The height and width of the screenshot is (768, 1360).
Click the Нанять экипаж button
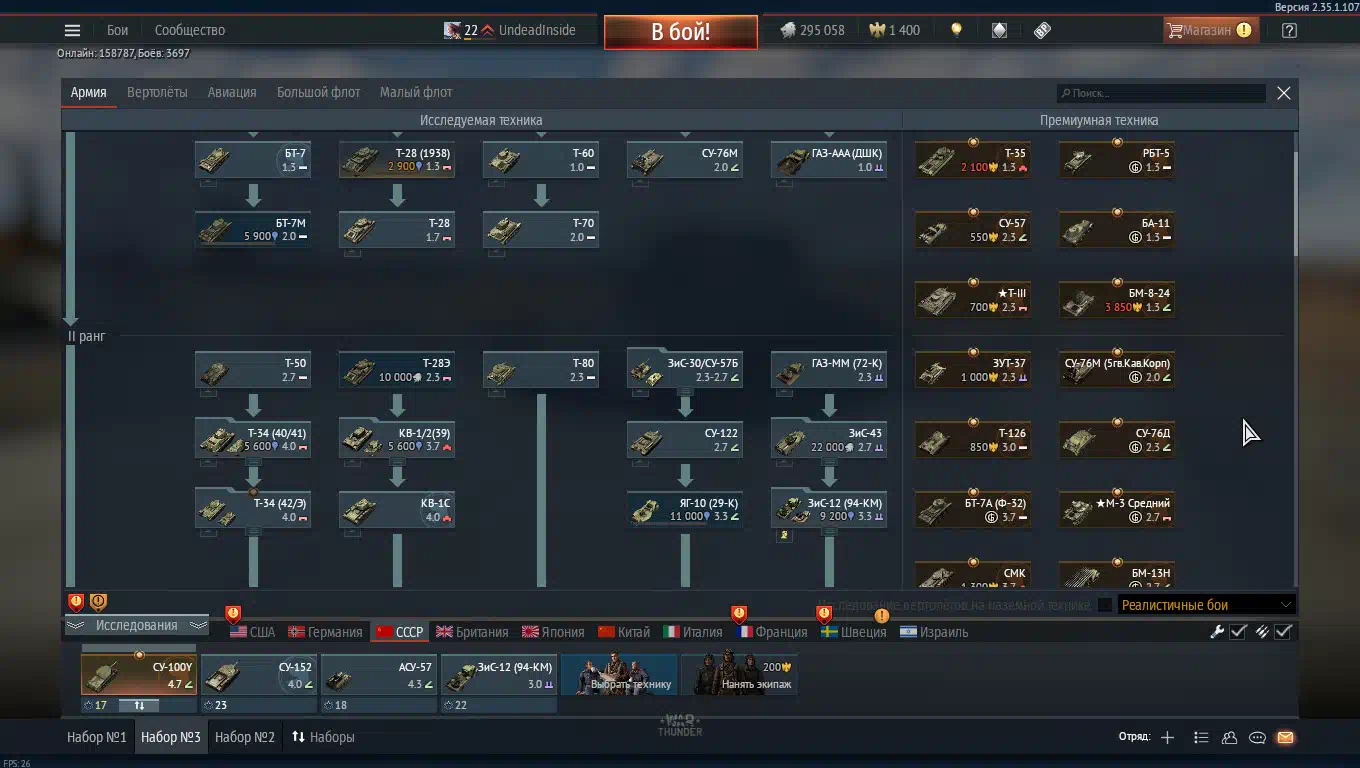pos(739,674)
